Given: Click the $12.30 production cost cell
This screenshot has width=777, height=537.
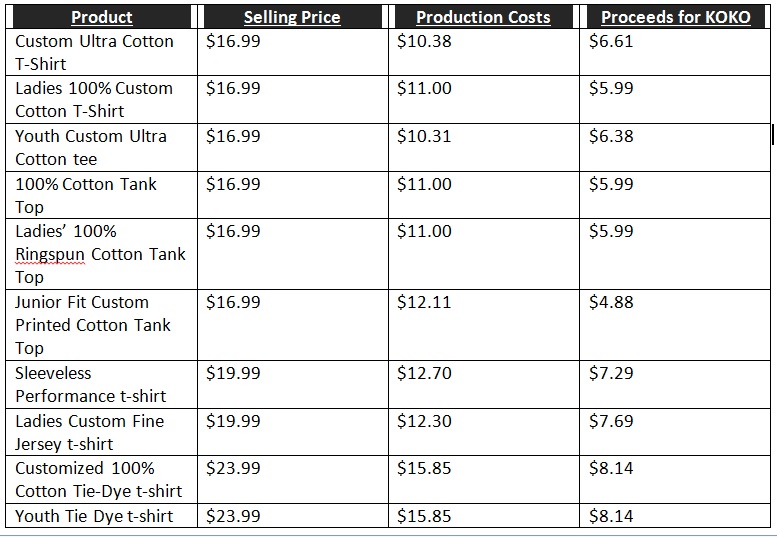Looking at the screenshot, I should pyautogui.click(x=424, y=421).
